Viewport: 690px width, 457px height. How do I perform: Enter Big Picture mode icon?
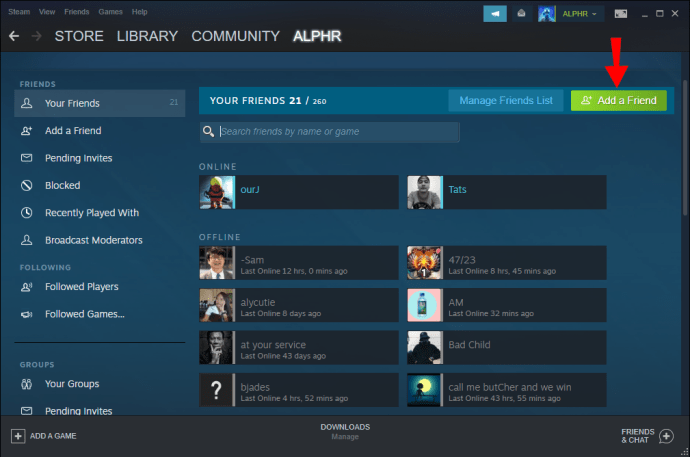621,14
